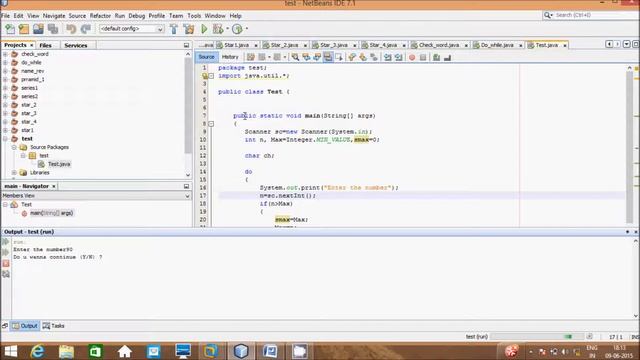The width and height of the screenshot is (640, 360).
Task: Click the Open Project toolbar icon
Action: pos(38,29)
